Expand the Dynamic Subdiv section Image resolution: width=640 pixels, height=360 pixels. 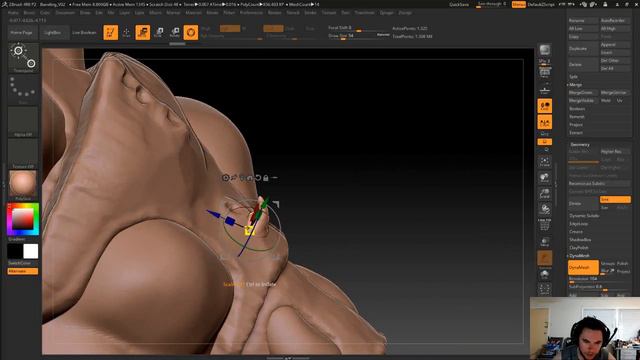pyautogui.click(x=584, y=216)
